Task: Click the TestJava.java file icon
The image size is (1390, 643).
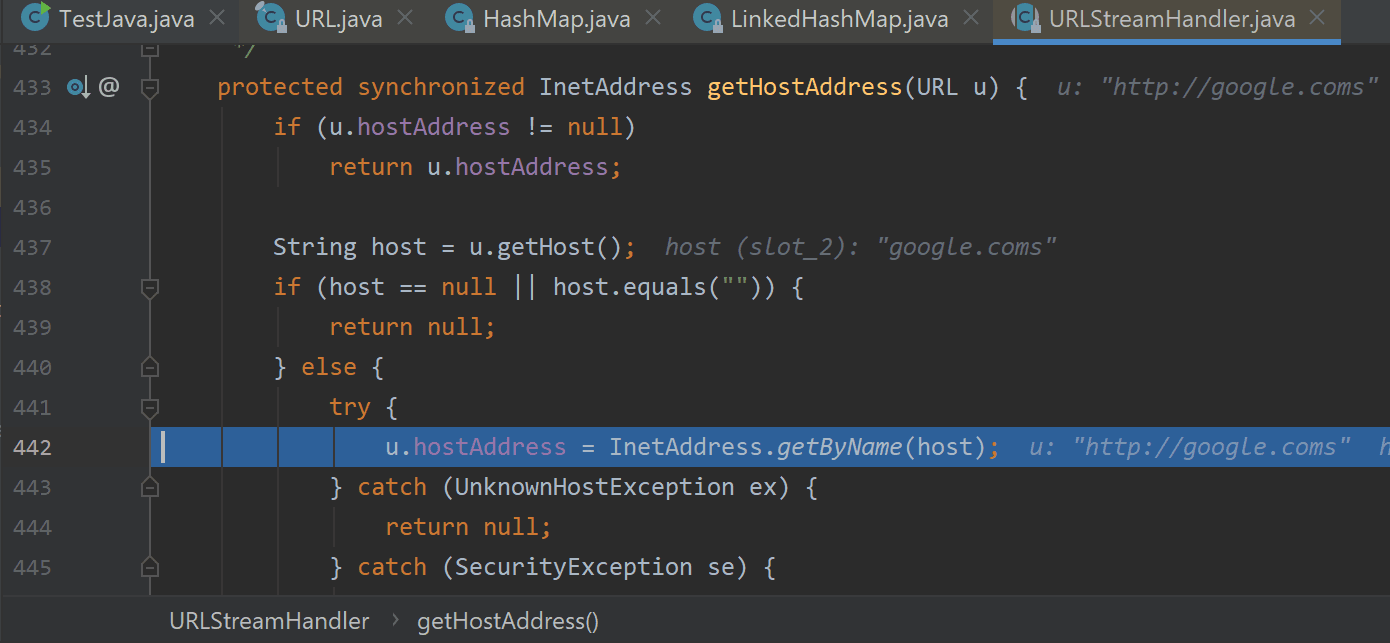Action: (x=37, y=18)
